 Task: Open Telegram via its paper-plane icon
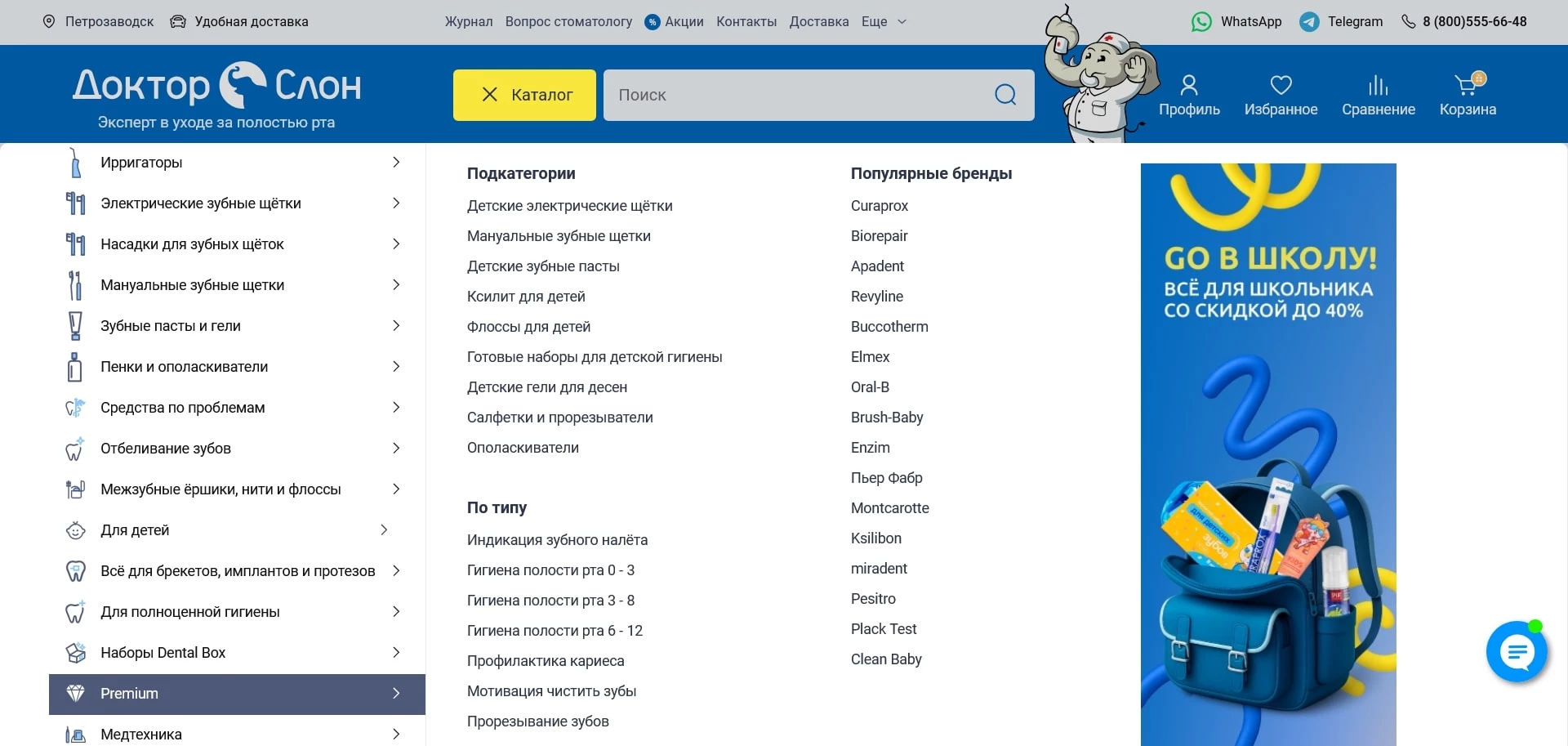coord(1308,22)
